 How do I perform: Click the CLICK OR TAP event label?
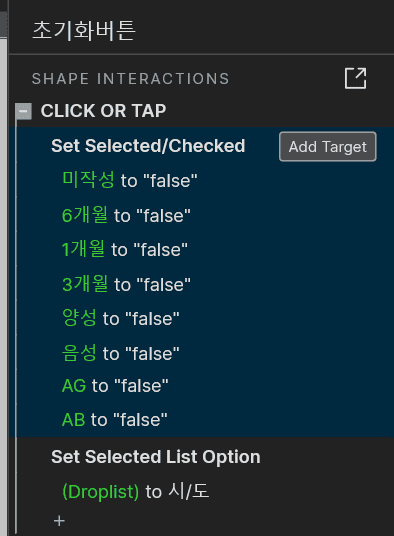tap(103, 111)
